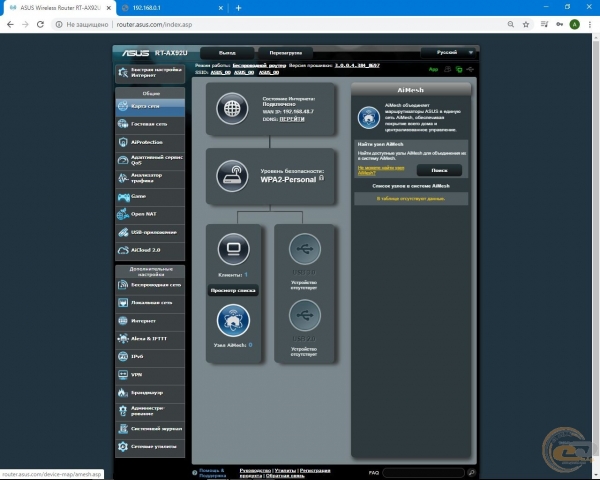Click the Перезагрузка reboot button
This screenshot has height=480, width=600.
point(285,53)
